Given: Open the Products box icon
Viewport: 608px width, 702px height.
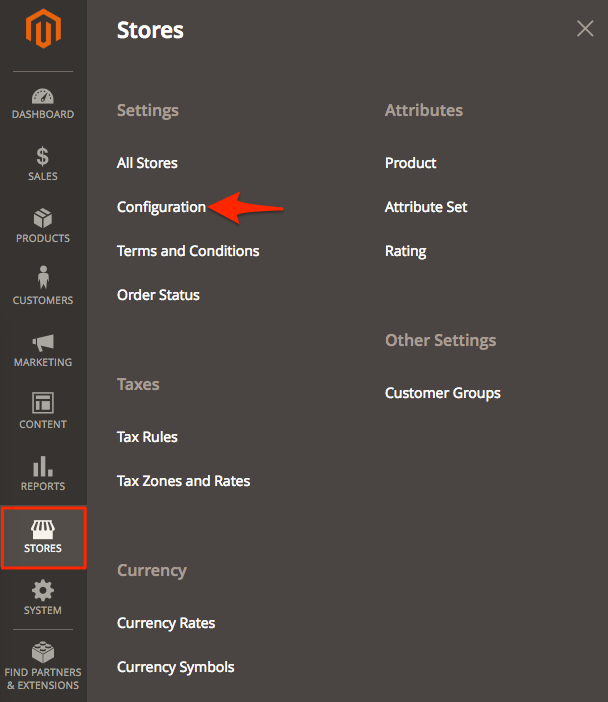Looking at the screenshot, I should click(43, 219).
